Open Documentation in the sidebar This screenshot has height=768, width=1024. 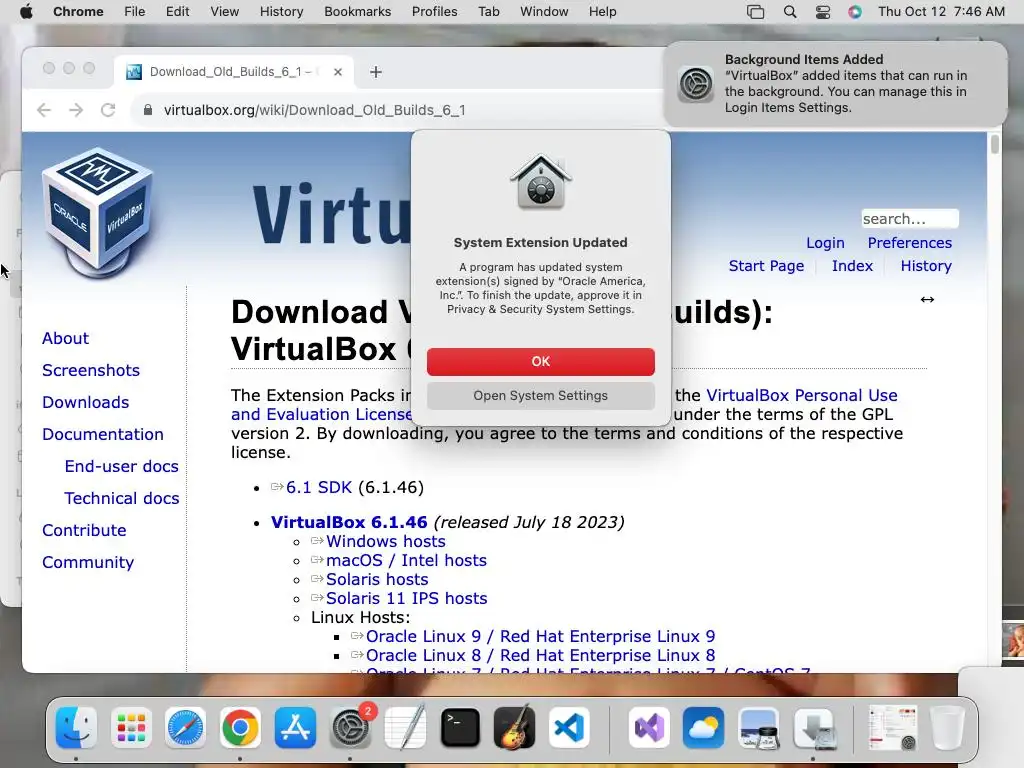(103, 434)
